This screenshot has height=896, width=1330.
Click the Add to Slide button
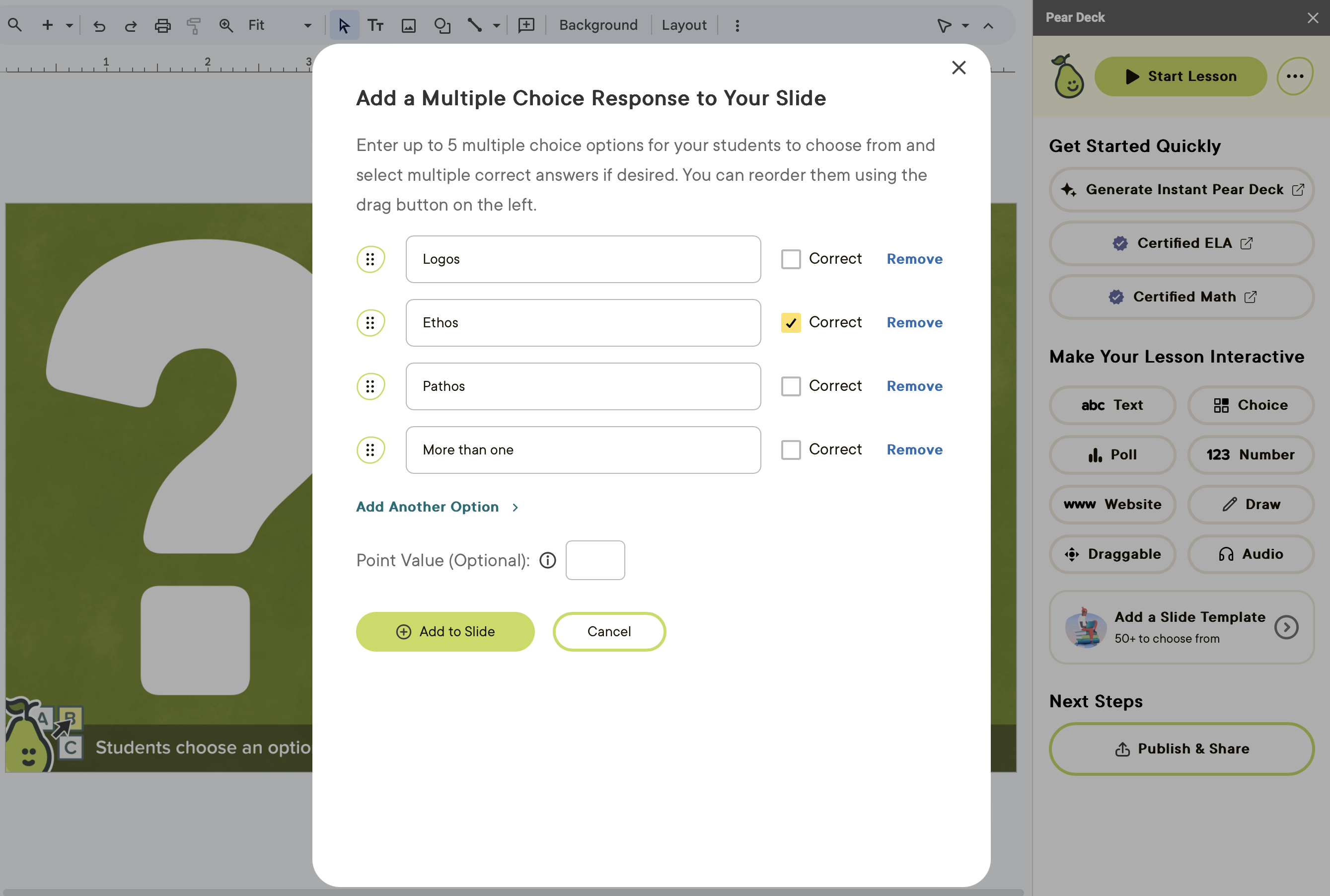(445, 631)
